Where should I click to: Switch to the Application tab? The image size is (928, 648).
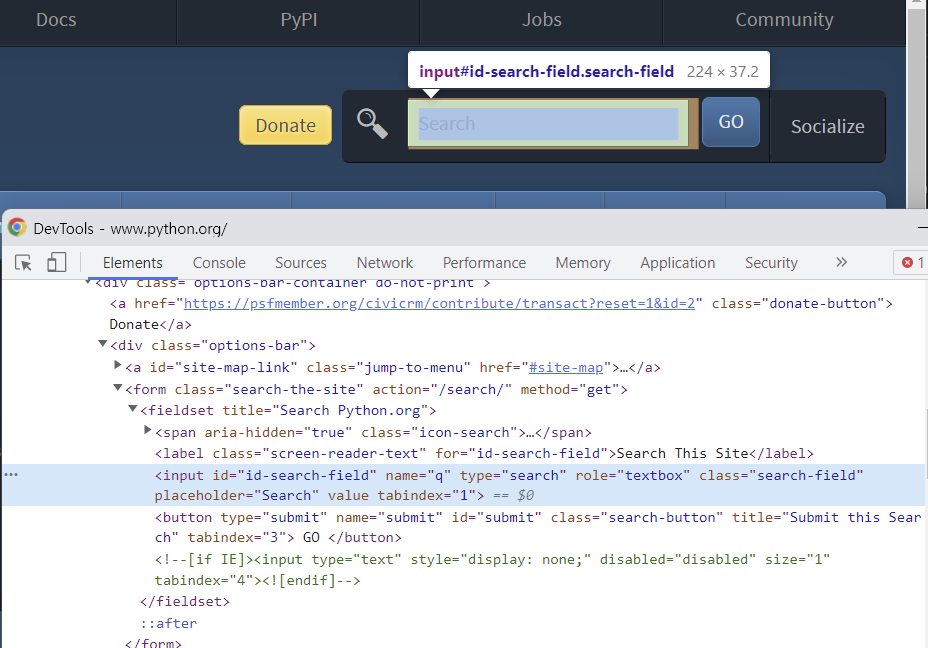(x=678, y=262)
